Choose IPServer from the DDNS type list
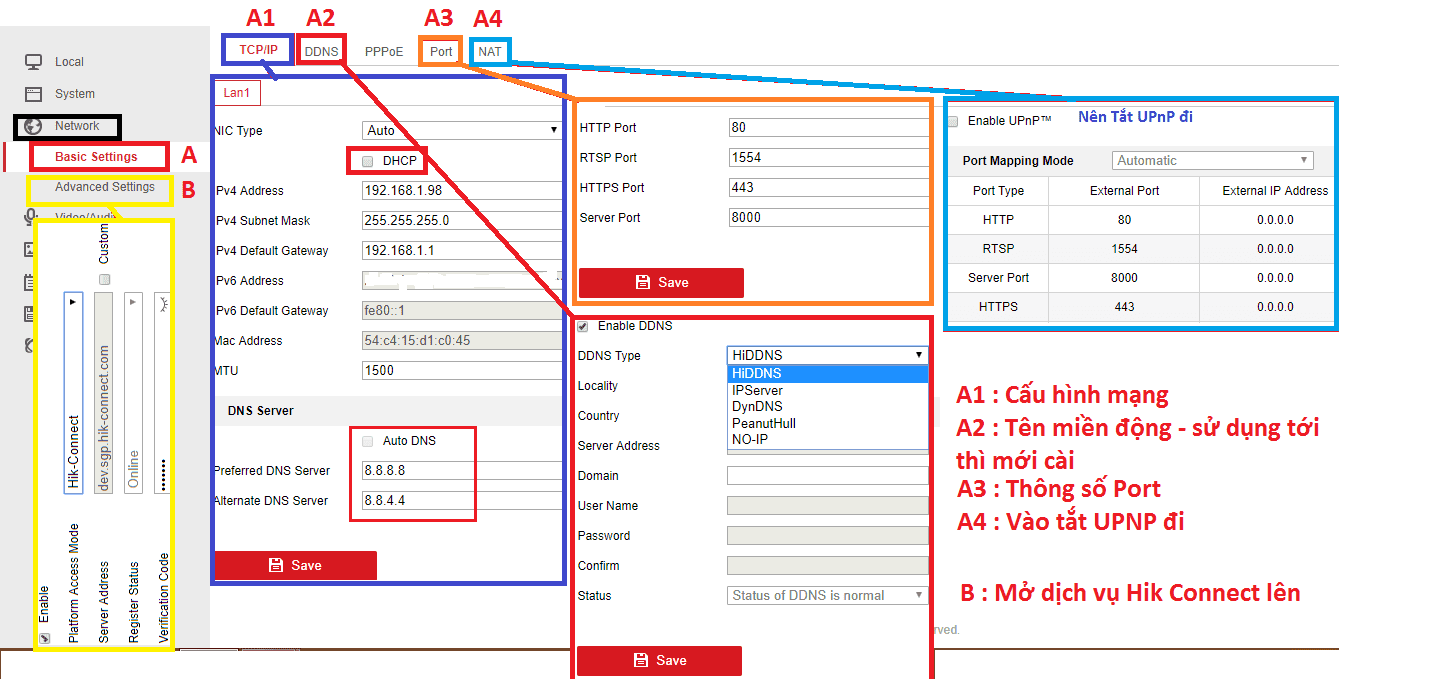The height and width of the screenshot is (694, 1446). pyautogui.click(x=828, y=390)
